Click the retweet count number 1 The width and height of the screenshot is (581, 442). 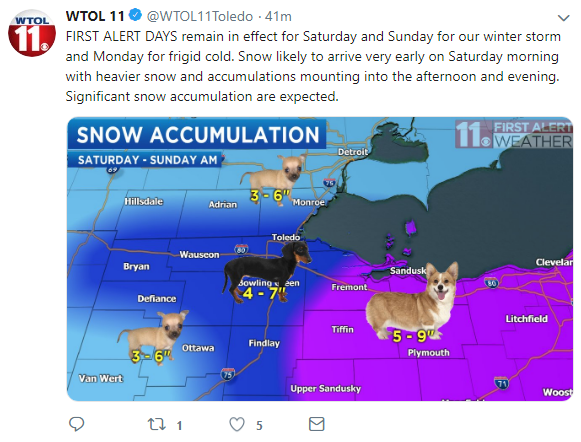click(179, 425)
